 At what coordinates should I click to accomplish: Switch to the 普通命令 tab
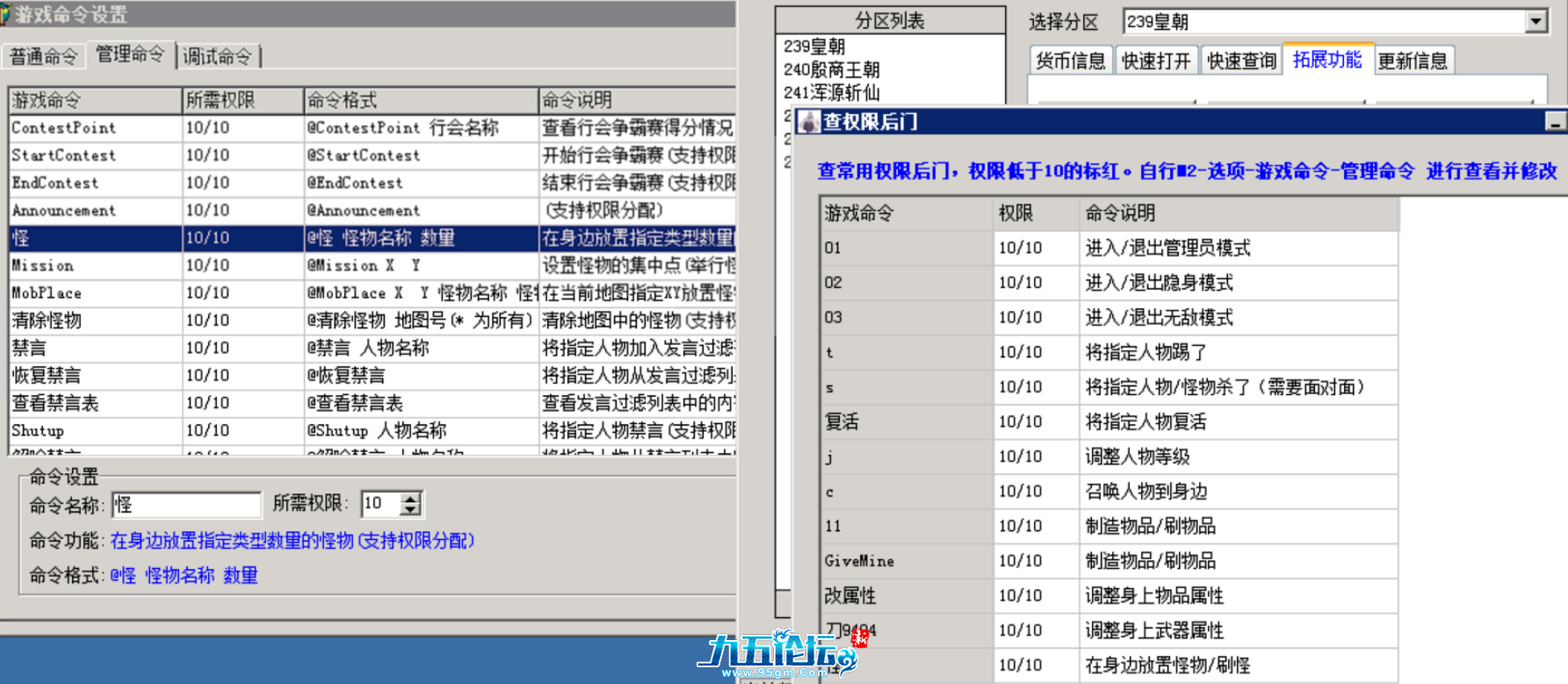coord(43,57)
